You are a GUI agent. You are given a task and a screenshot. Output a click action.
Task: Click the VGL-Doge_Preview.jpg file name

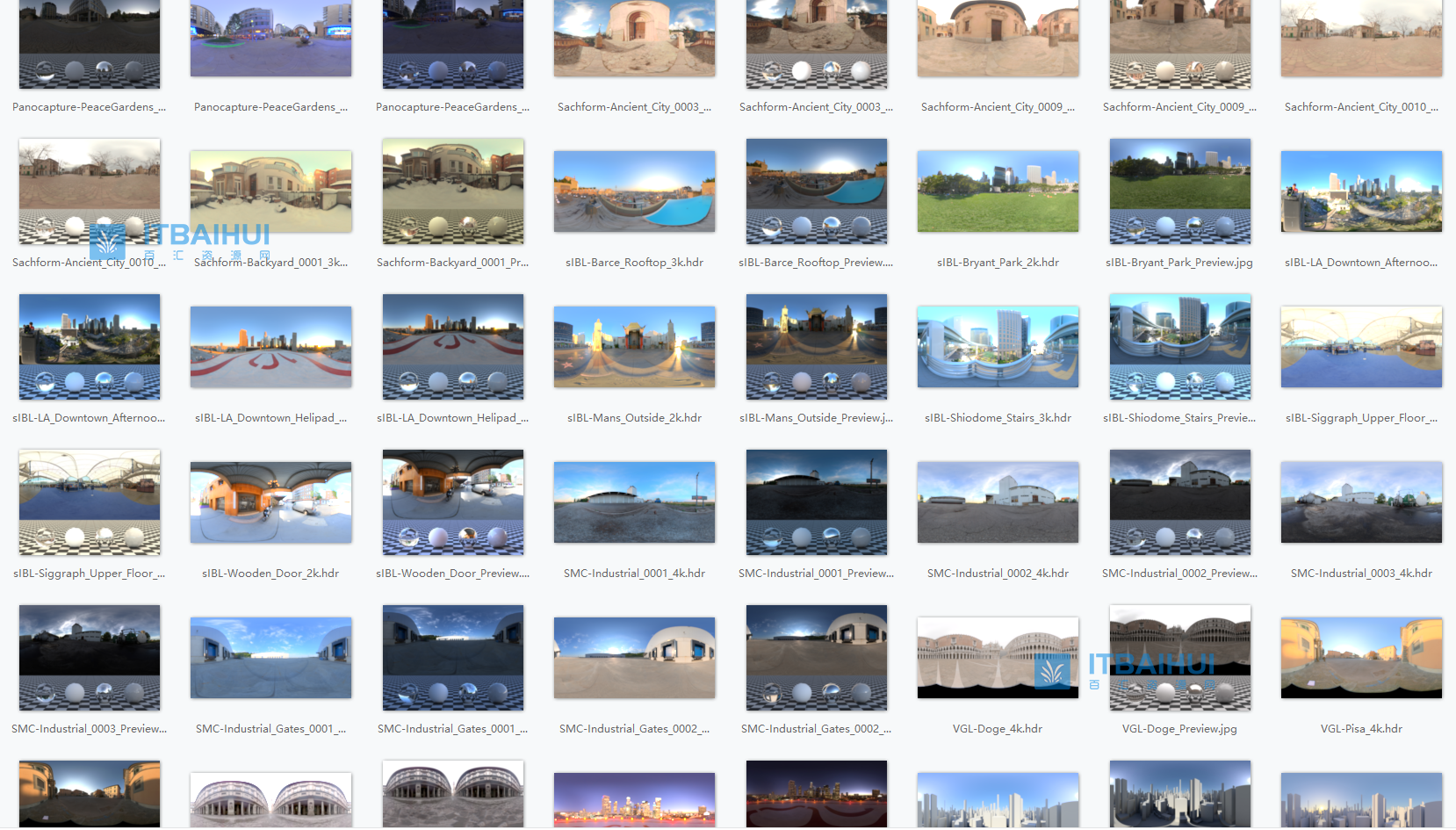click(1179, 729)
